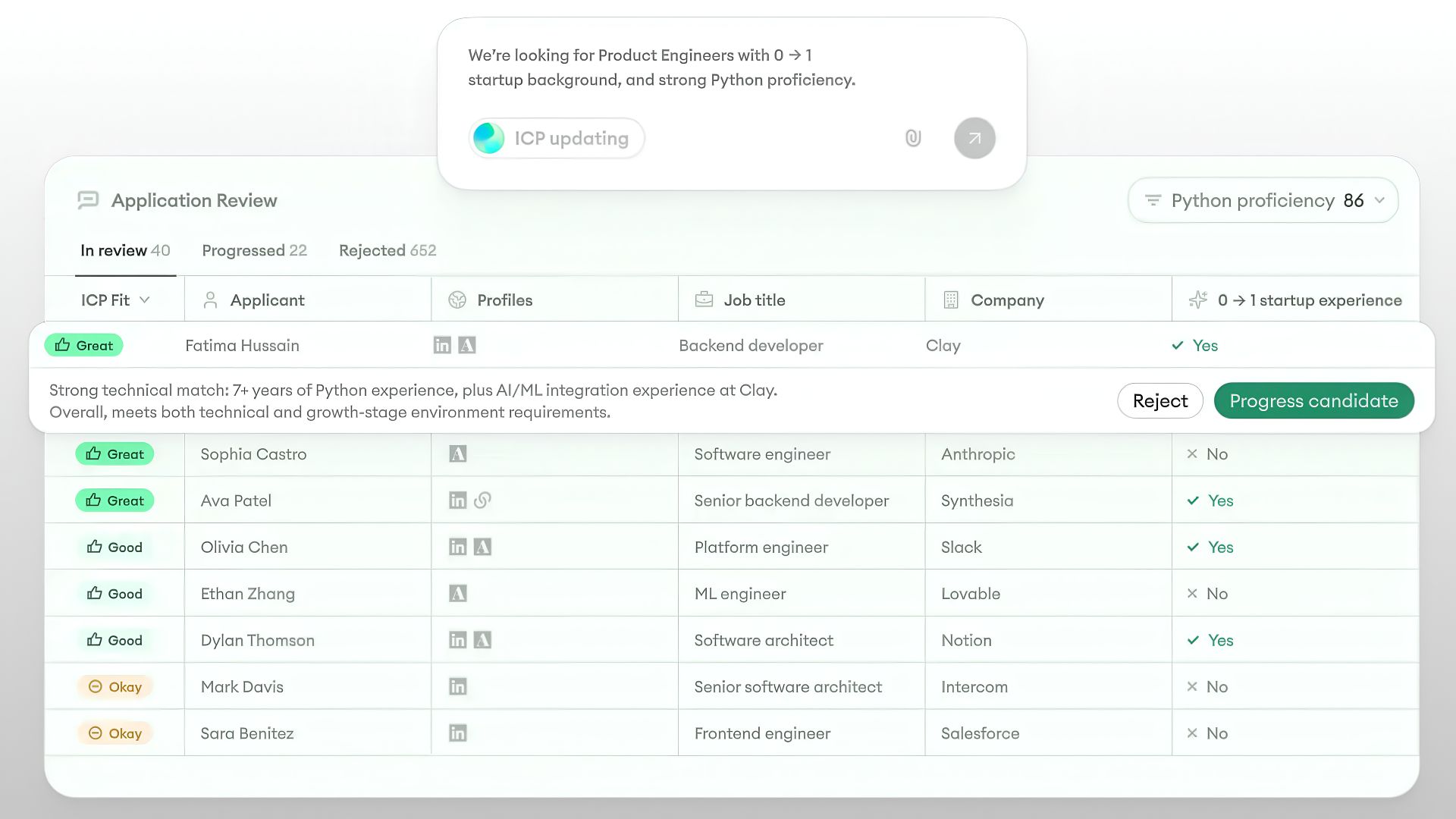1456x819 pixels.
Task: Click the Progress candidate button
Action: pyautogui.click(x=1313, y=401)
